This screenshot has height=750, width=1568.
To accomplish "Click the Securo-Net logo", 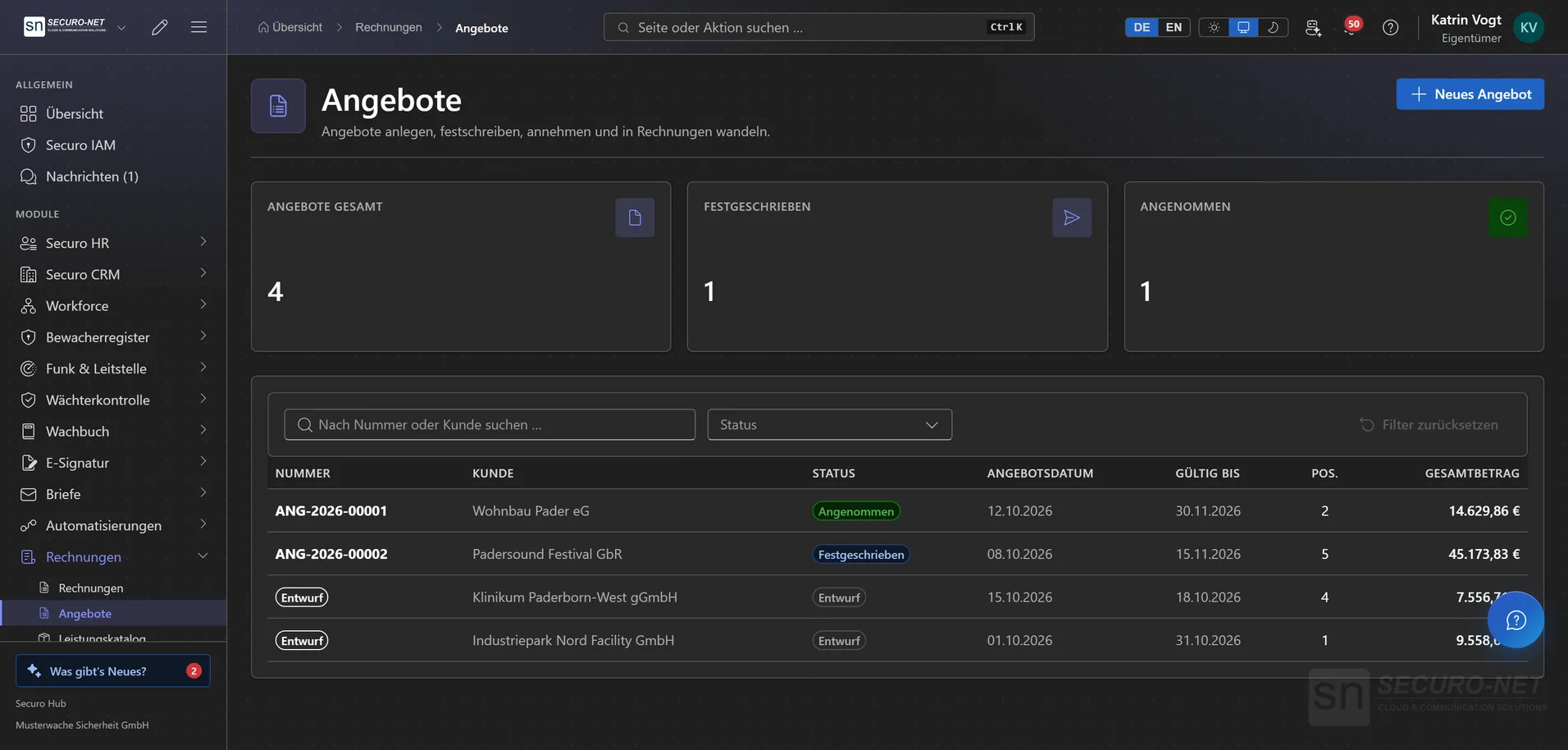I will [x=65, y=26].
